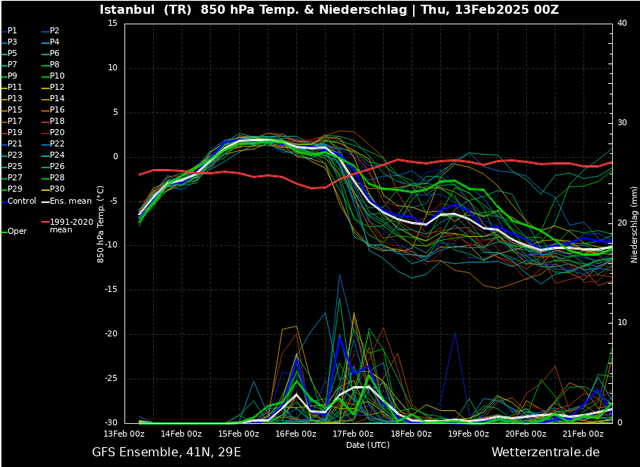Select the P20 legend label
Viewport: 640px width, 467px height.
coord(53,132)
